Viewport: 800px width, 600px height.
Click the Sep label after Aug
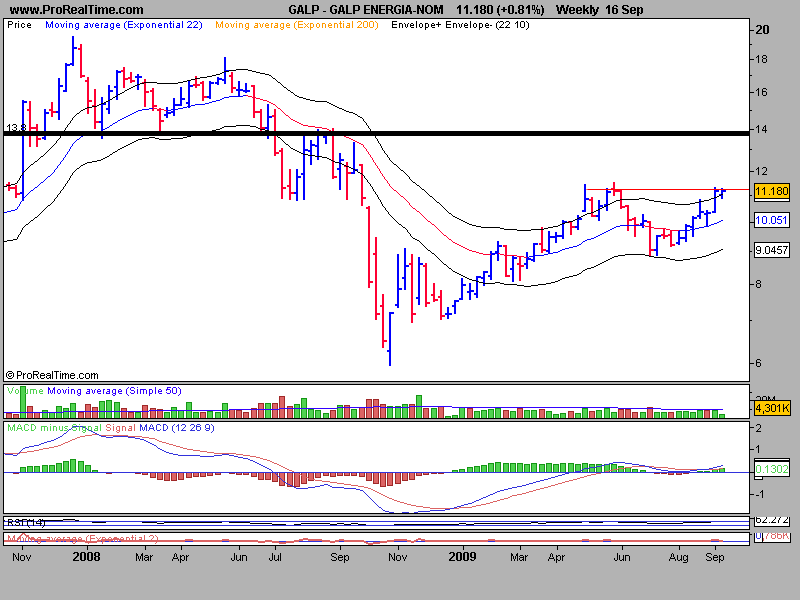pyautogui.click(x=715, y=557)
